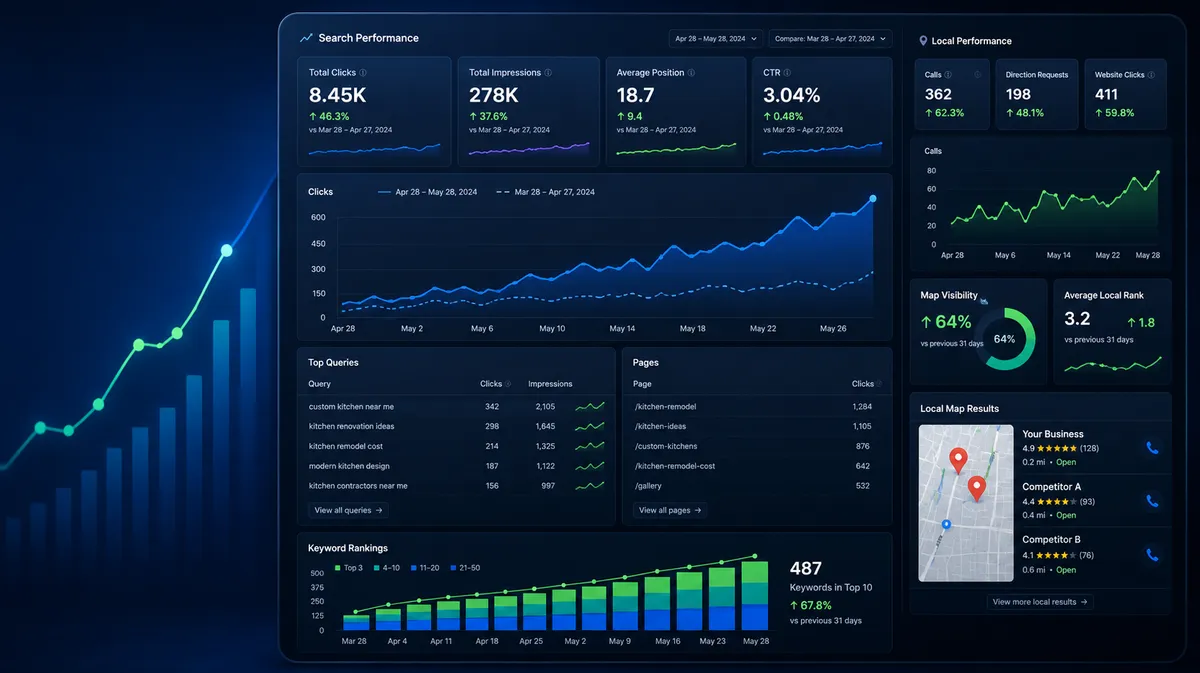This screenshot has width=1200, height=673.
Task: Open the Direction Requests 198 card
Action: 1037,94
